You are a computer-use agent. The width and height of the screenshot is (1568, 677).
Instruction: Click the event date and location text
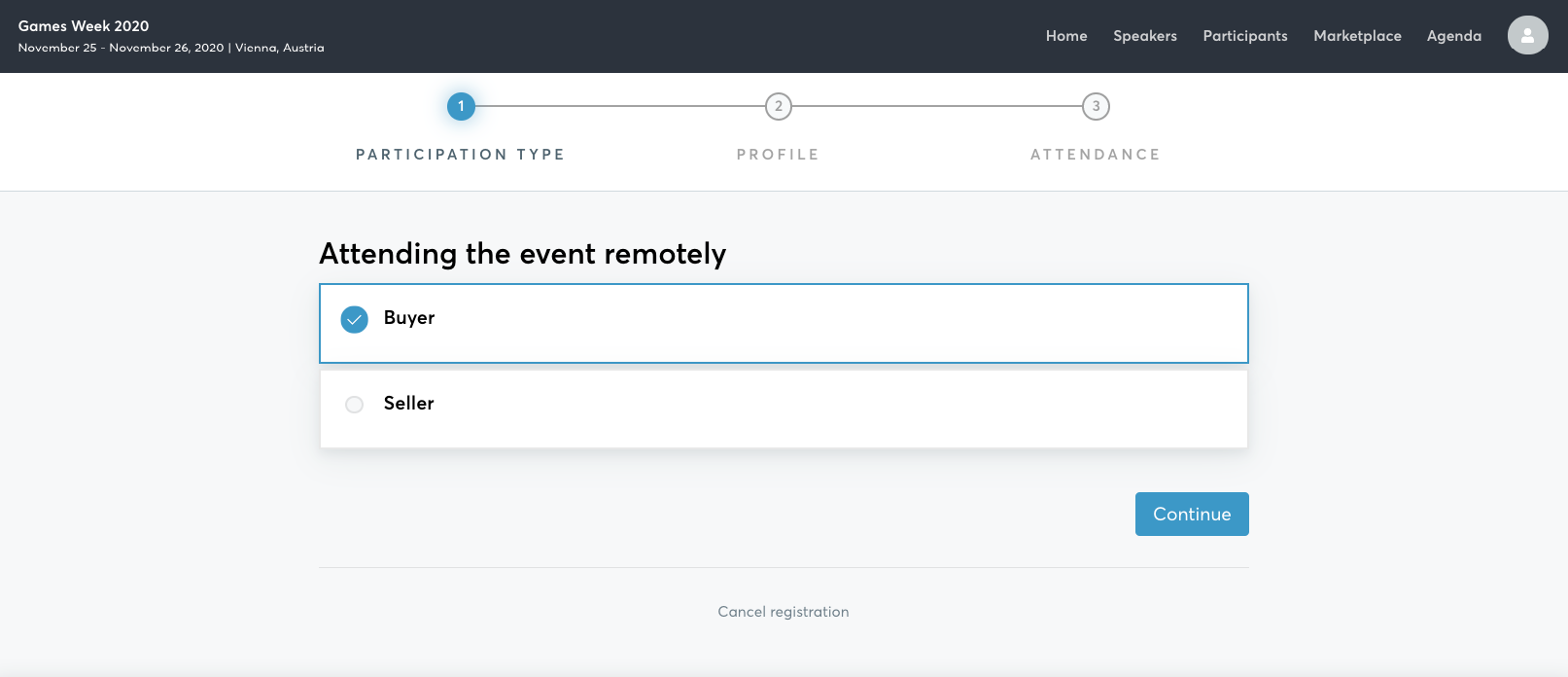click(171, 48)
